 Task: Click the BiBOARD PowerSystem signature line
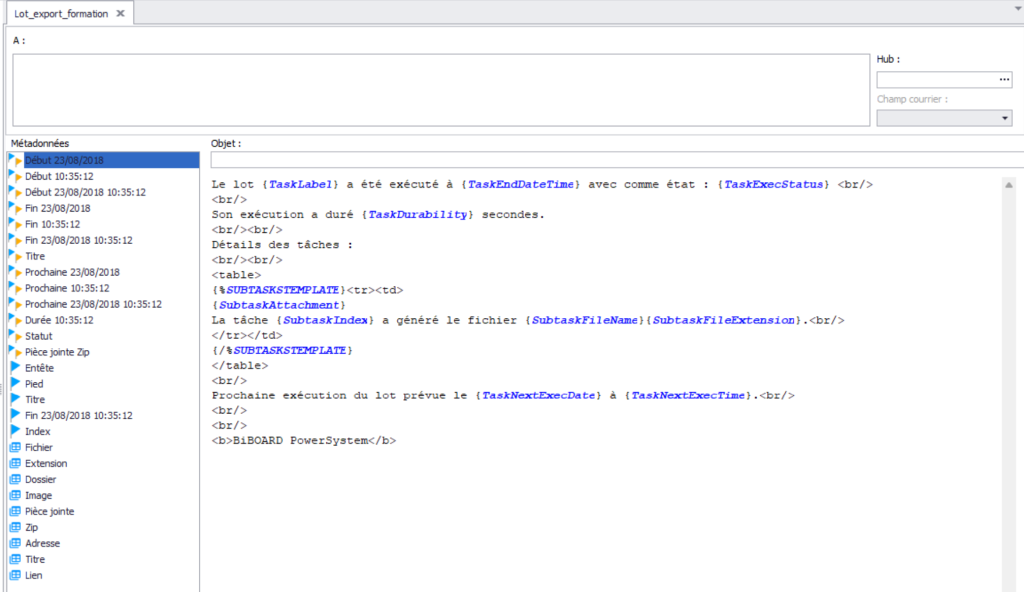tap(304, 440)
